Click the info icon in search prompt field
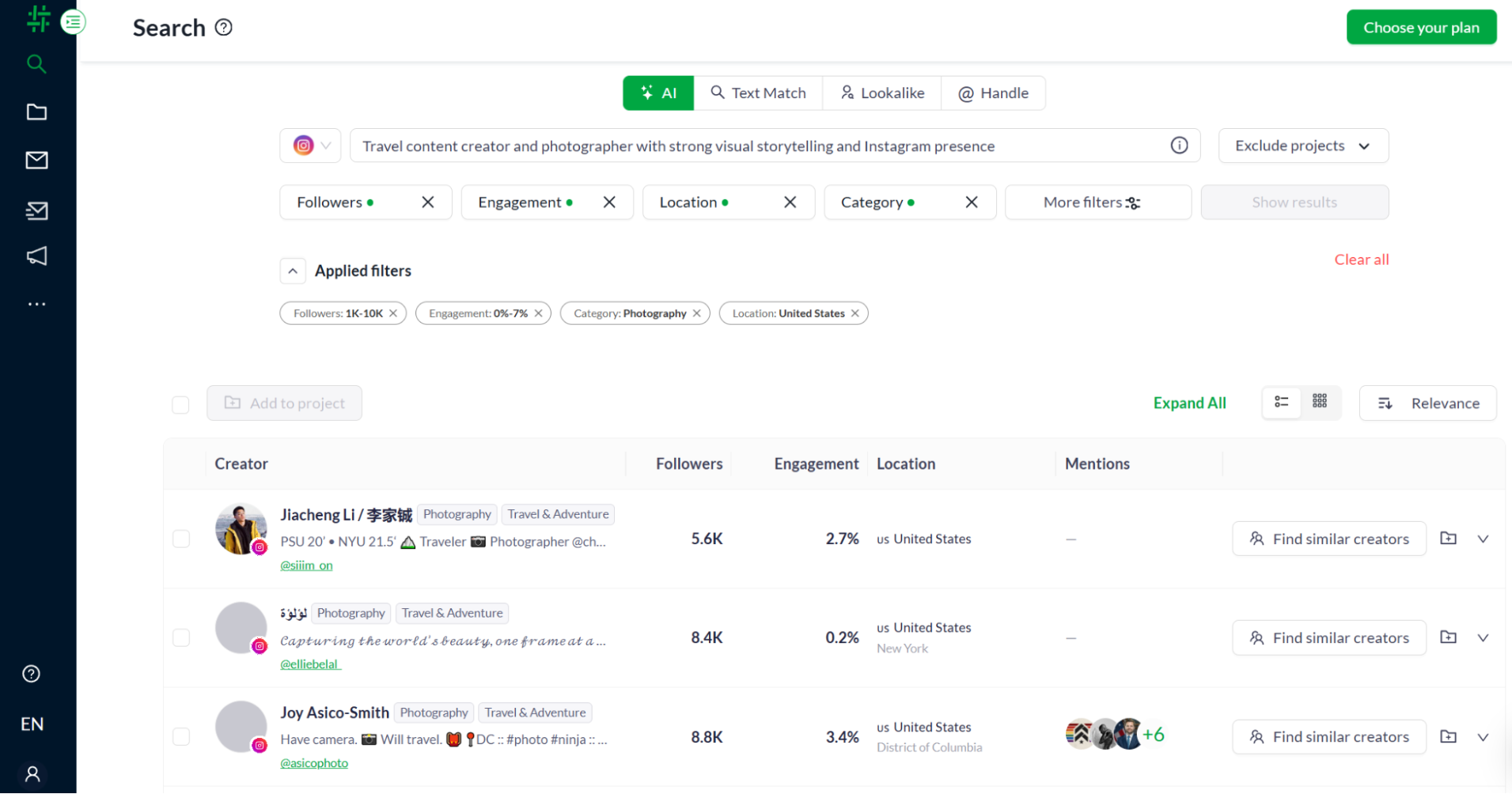 tap(1179, 146)
